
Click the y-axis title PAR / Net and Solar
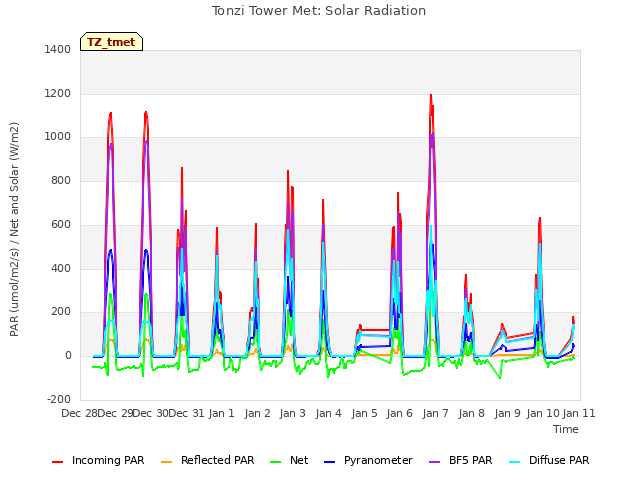click(x=14, y=229)
